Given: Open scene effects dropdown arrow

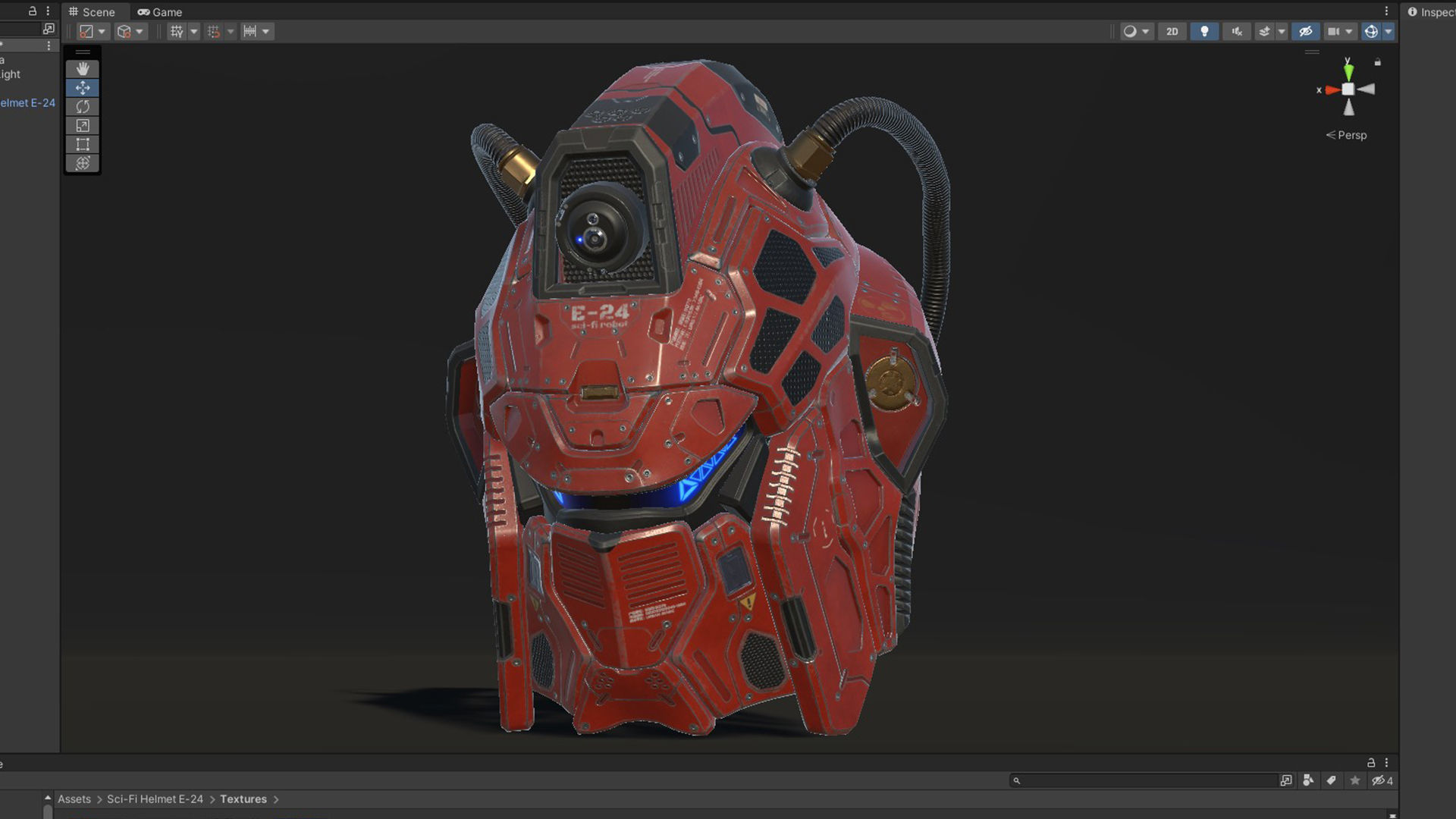Looking at the screenshot, I should 1282,31.
